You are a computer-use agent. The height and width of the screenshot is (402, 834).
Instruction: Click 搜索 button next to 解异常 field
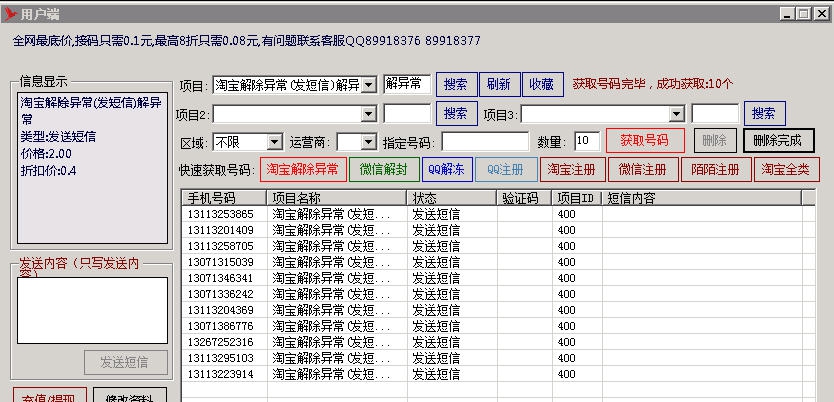tap(456, 85)
